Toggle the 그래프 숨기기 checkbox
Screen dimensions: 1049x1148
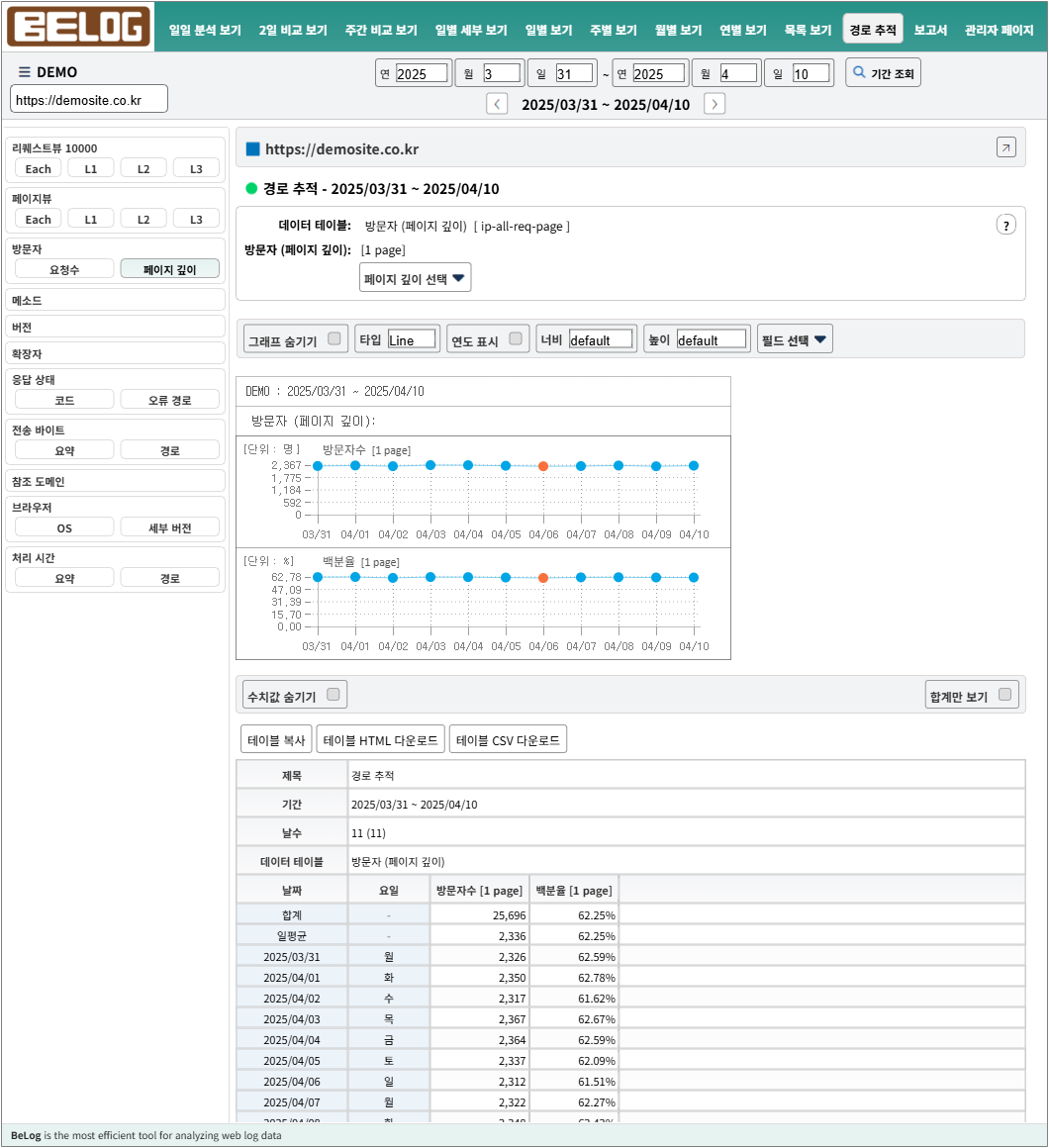(x=334, y=338)
